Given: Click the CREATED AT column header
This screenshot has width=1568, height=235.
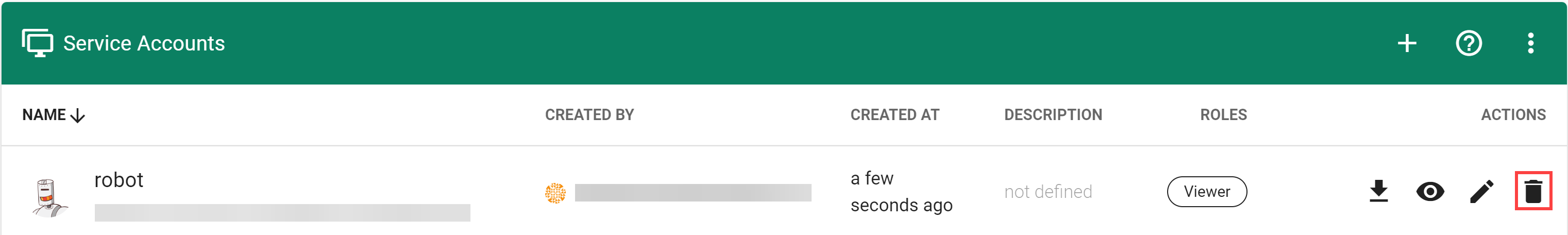Looking at the screenshot, I should tap(894, 115).
